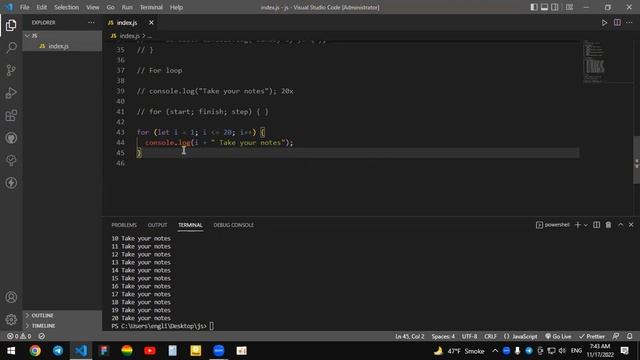Screen dimensions: 640x360
Task: Change Spaces: 4 indentation setting
Action: point(443,336)
